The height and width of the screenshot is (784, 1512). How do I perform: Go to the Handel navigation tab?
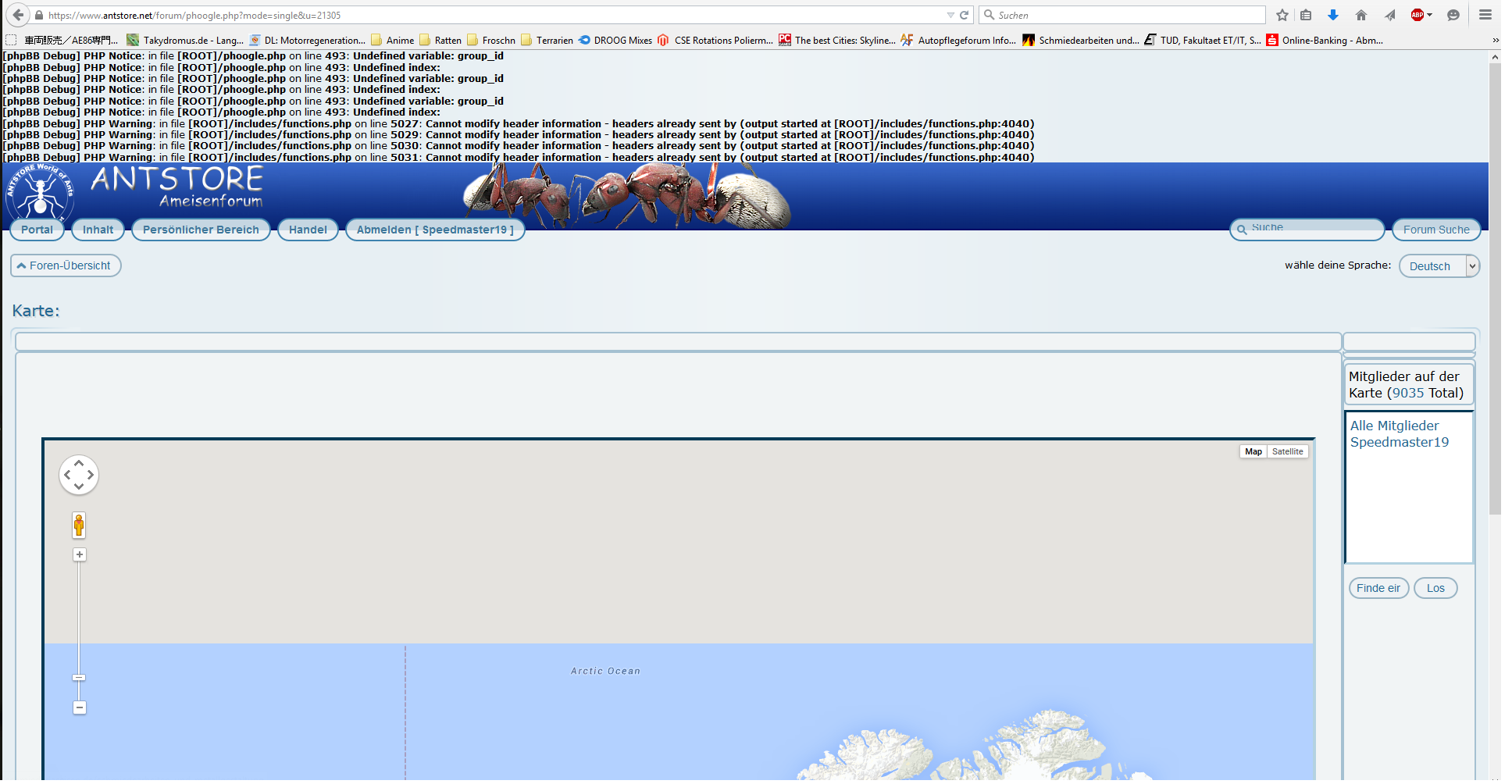[x=308, y=230]
